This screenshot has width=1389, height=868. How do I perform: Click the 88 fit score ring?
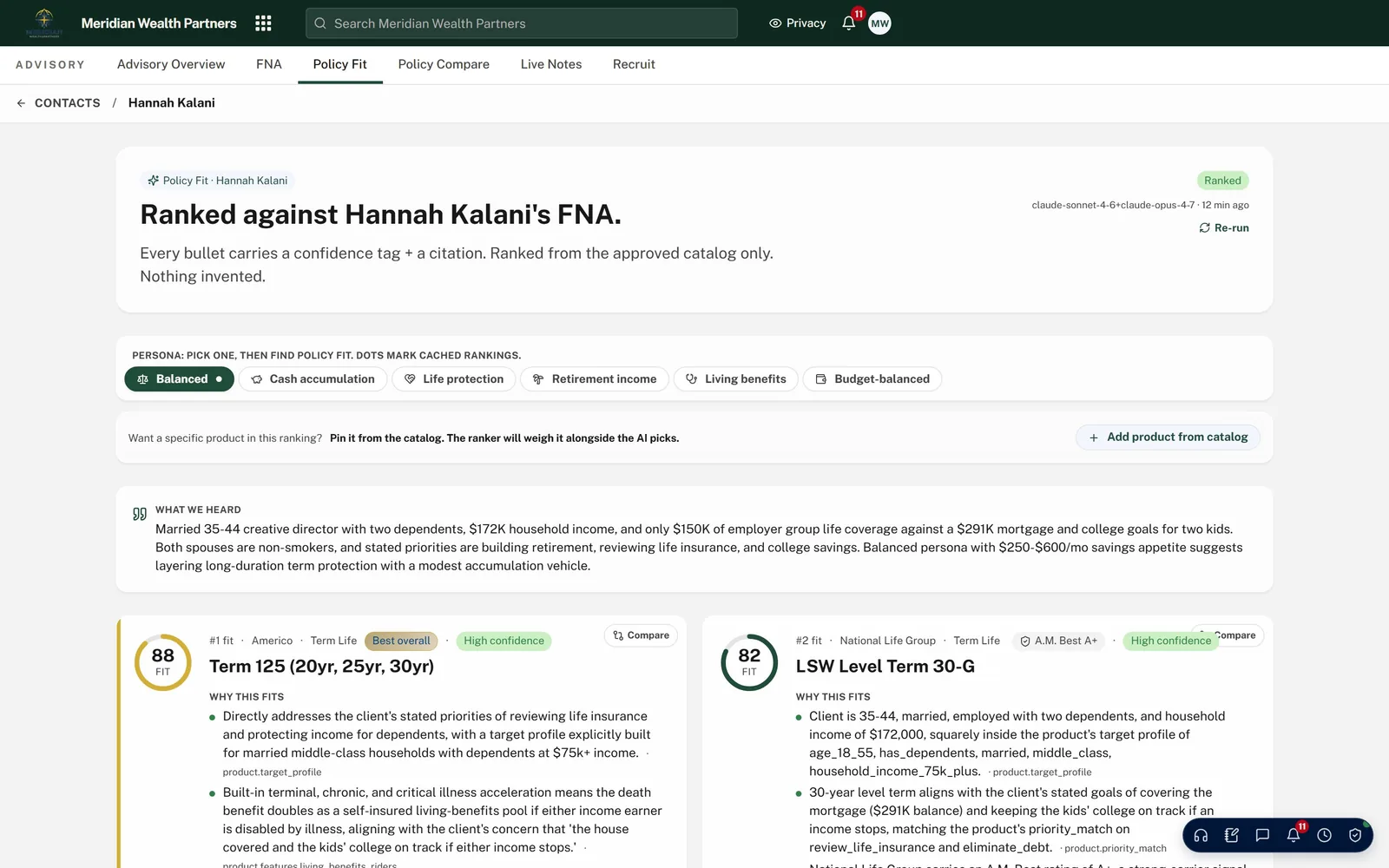[163, 662]
